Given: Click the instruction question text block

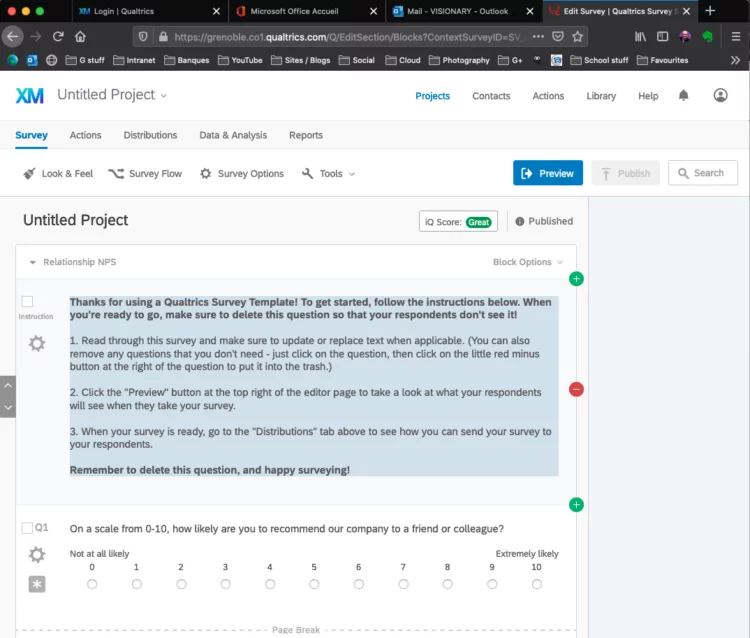Looking at the screenshot, I should point(314,385).
